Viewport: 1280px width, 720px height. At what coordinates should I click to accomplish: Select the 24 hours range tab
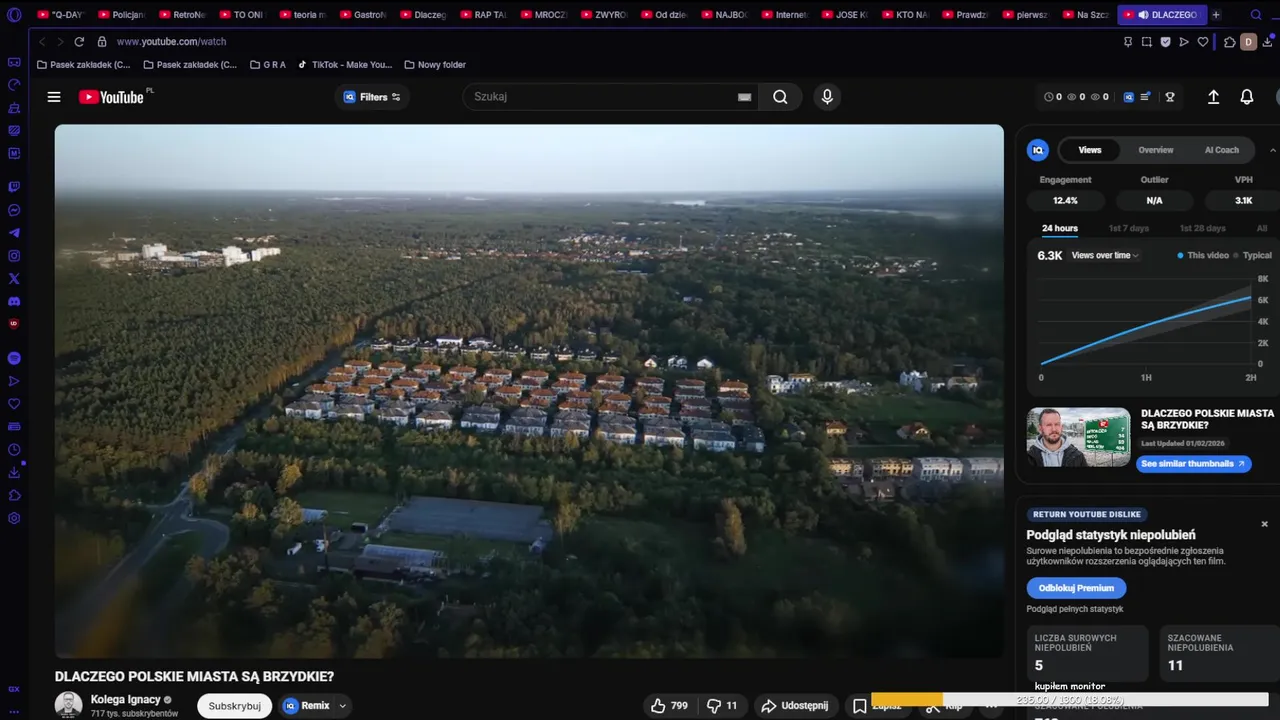point(1059,228)
